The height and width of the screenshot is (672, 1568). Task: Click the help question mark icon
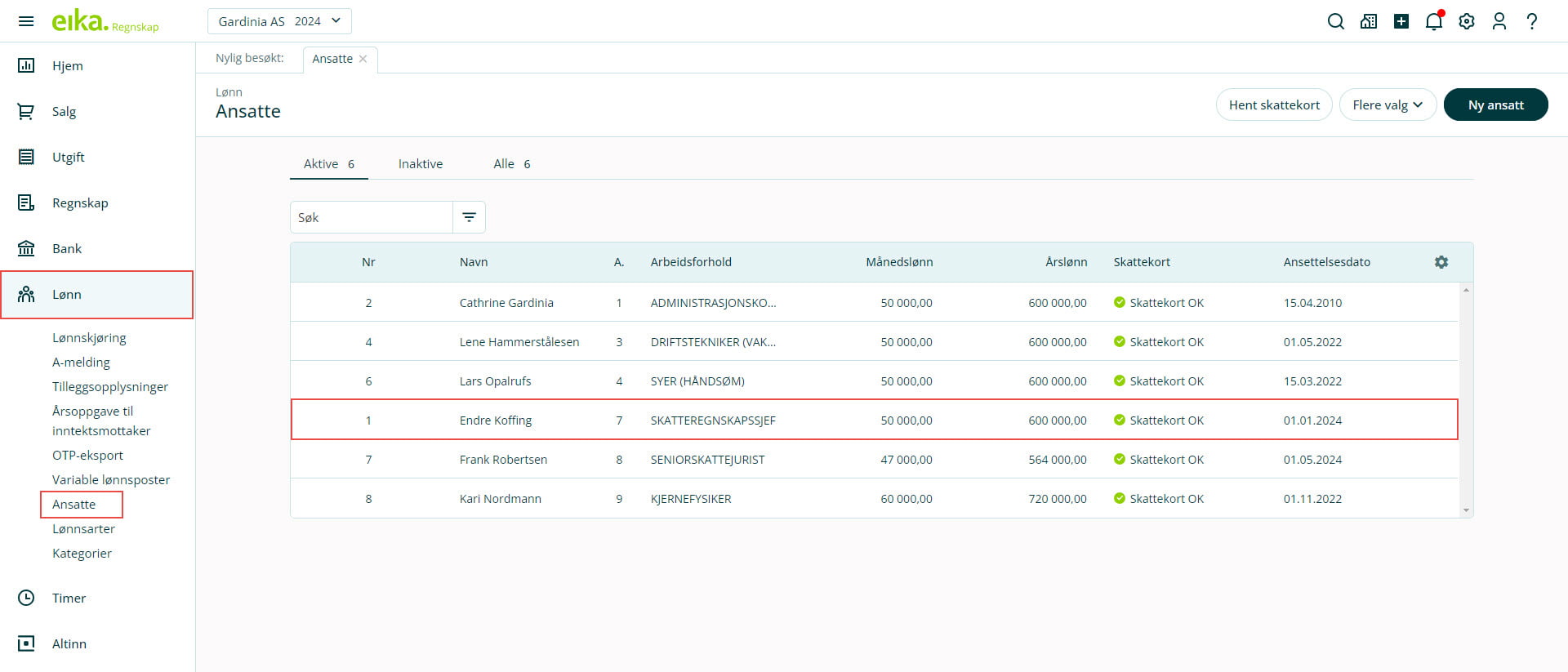tap(1532, 22)
